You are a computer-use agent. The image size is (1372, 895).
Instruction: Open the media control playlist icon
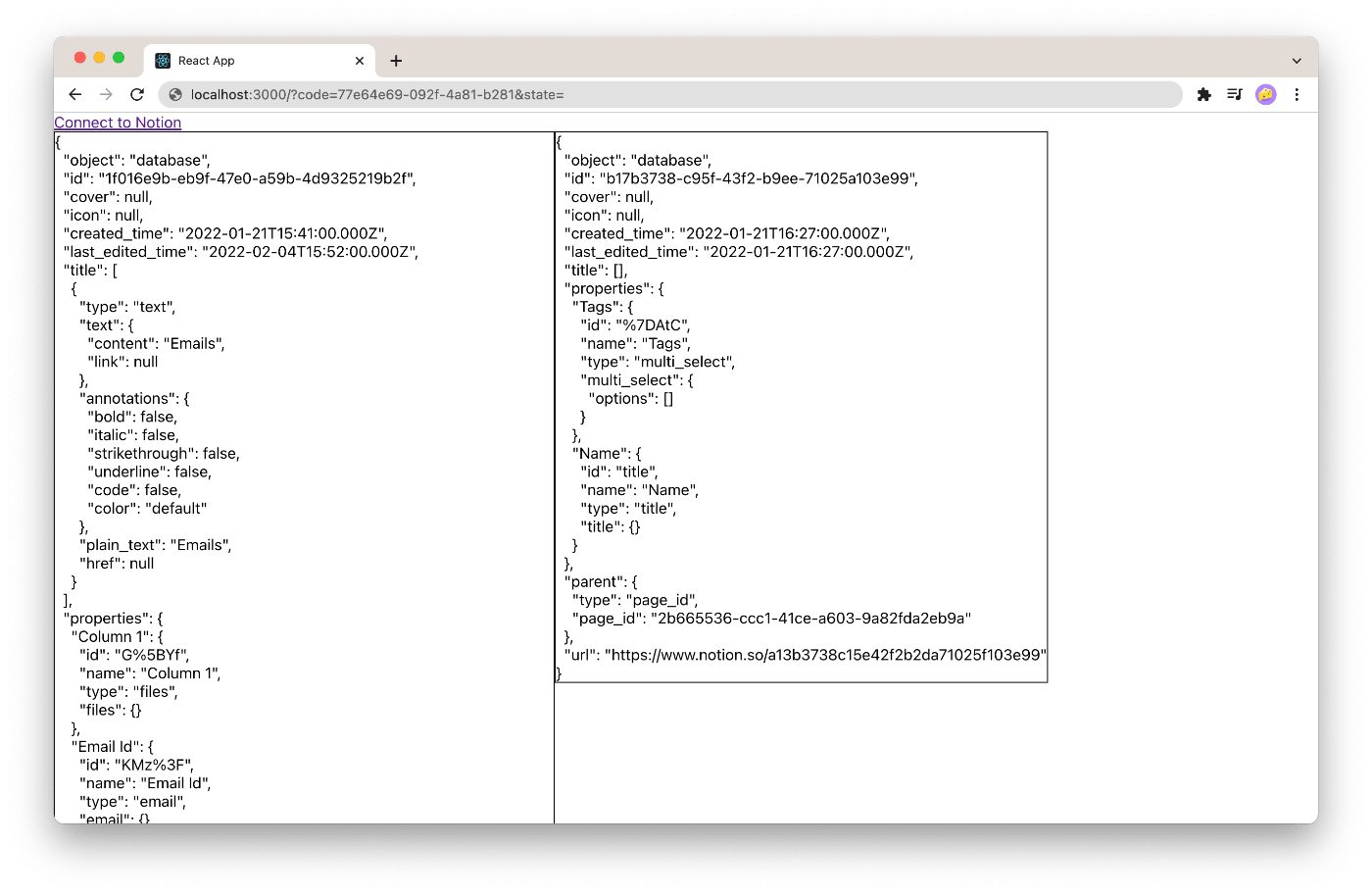tap(1235, 94)
